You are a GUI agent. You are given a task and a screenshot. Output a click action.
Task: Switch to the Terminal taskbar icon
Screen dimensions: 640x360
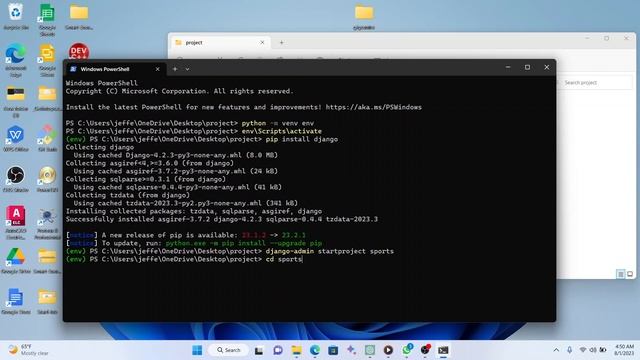tap(443, 350)
